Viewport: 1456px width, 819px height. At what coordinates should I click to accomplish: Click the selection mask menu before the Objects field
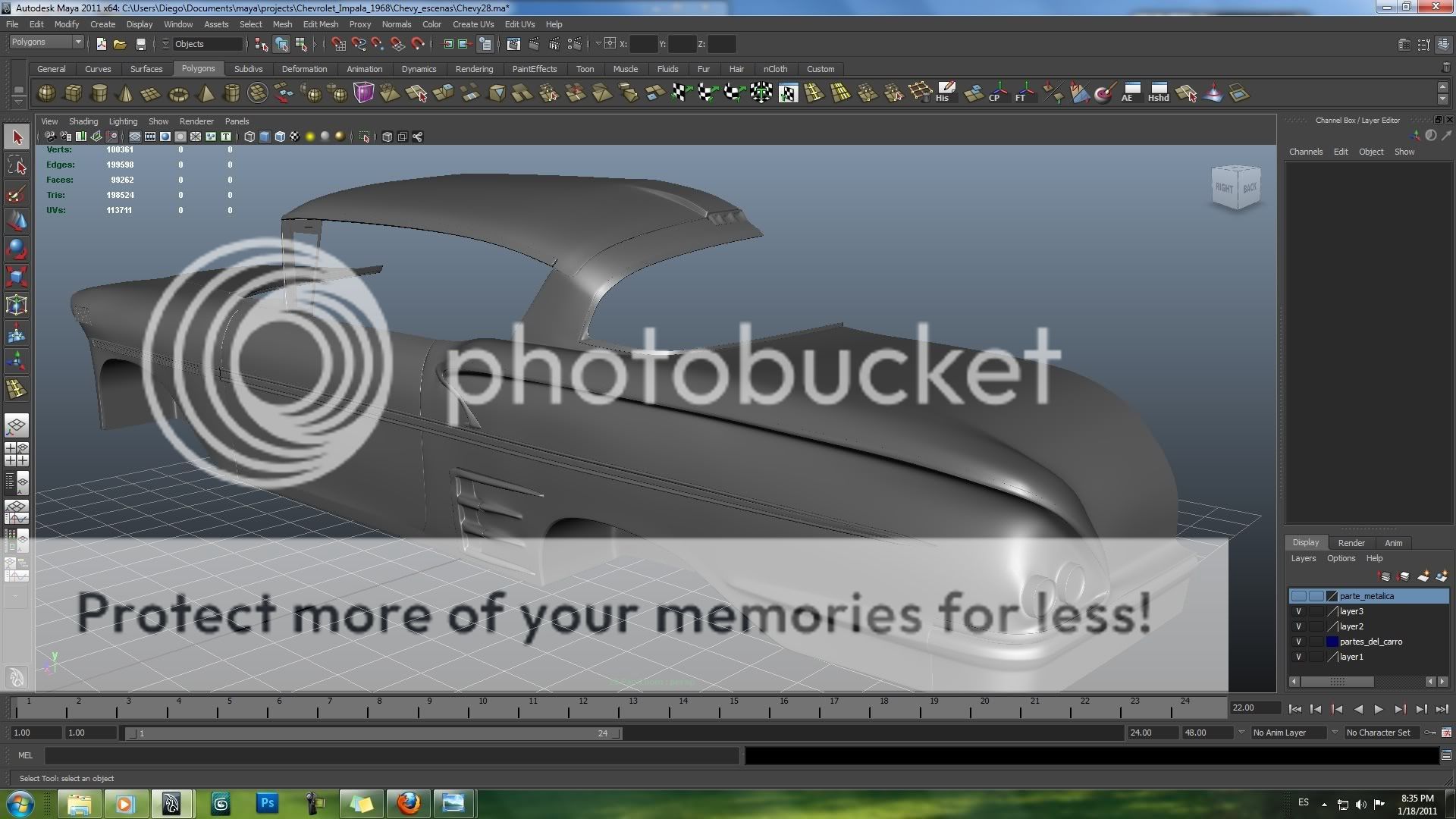[165, 44]
